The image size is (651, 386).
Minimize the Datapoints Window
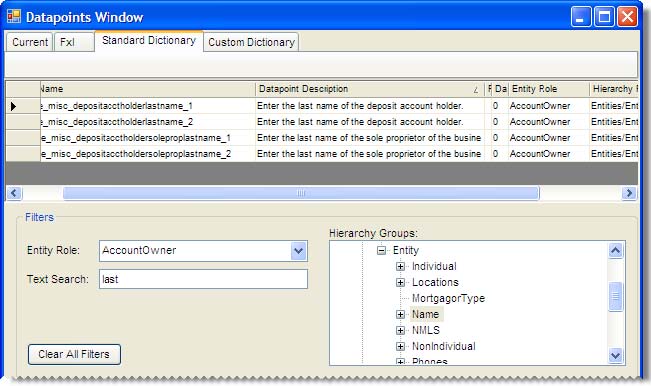pos(581,17)
